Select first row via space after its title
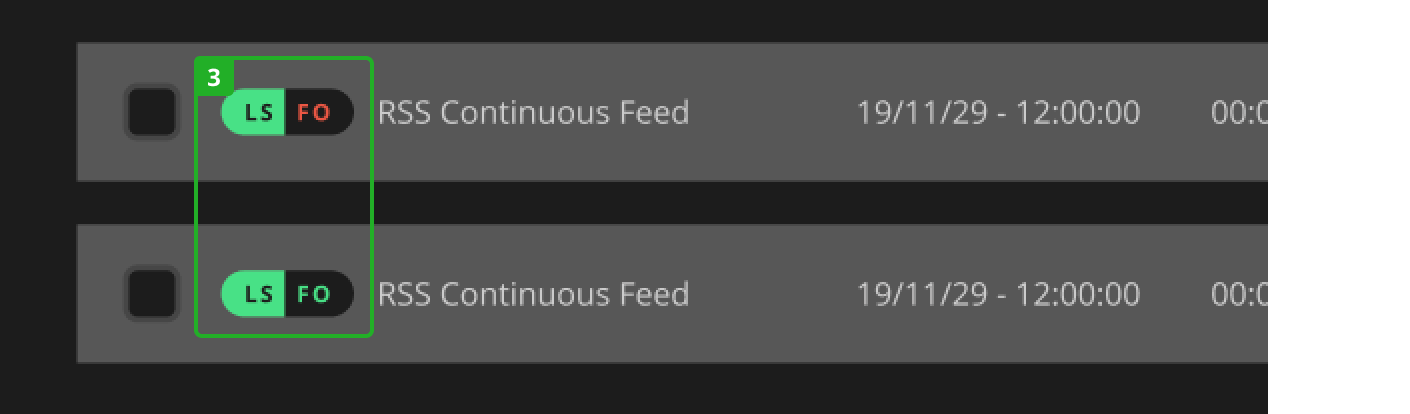Viewport: 1410px width, 414px height. coord(770,112)
